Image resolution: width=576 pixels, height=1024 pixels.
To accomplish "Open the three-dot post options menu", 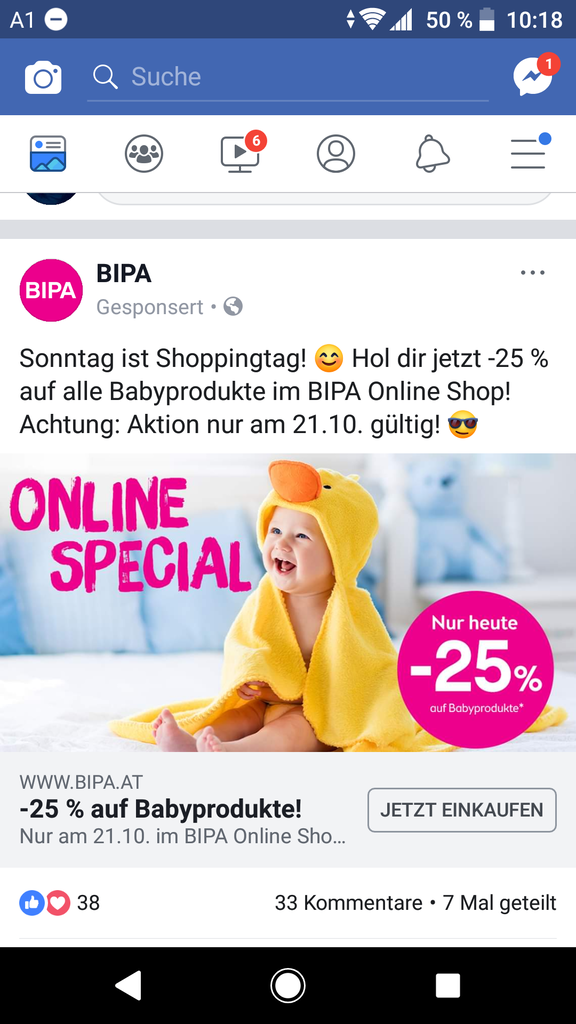I will click(x=532, y=273).
